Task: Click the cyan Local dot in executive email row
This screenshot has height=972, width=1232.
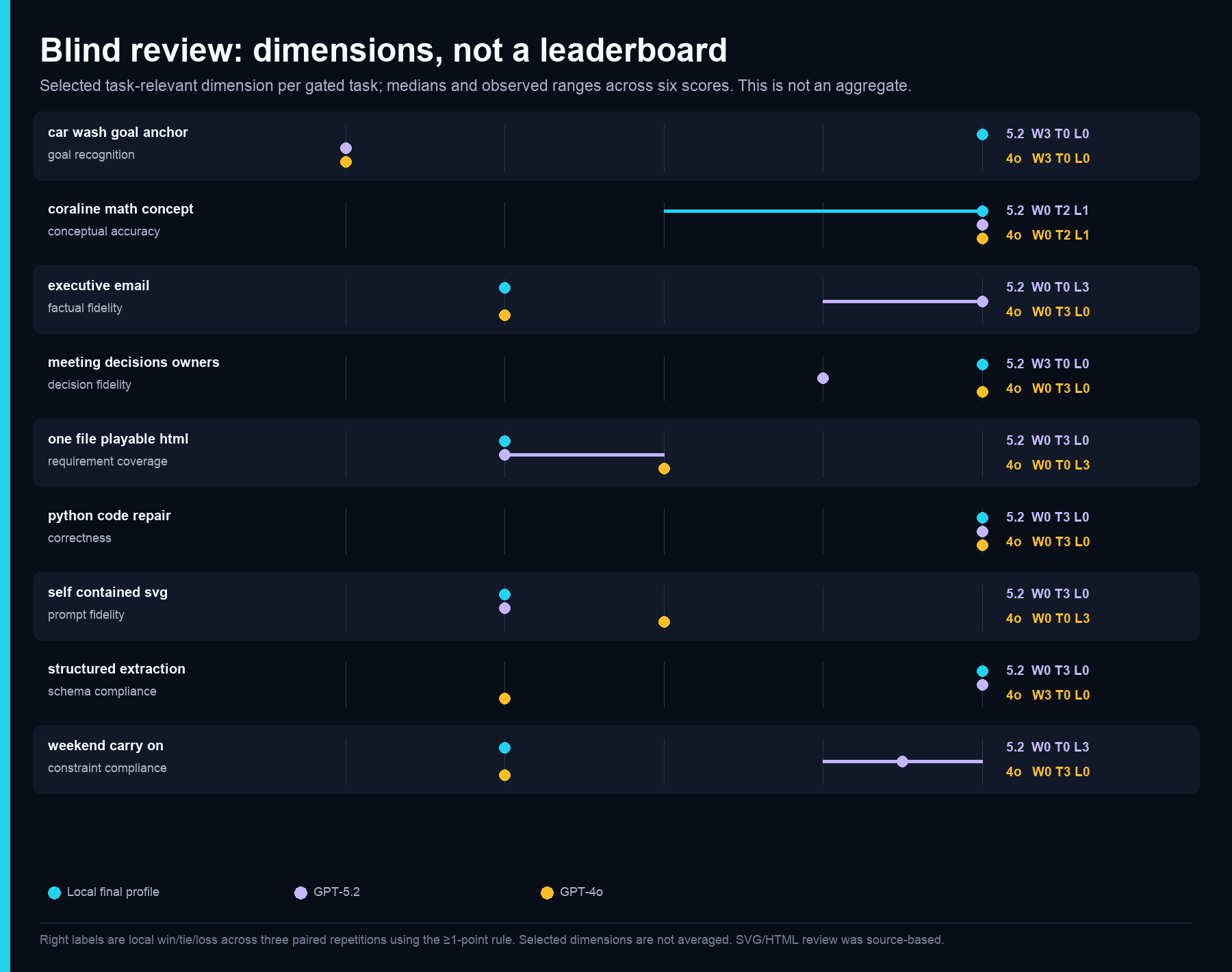Action: [504, 287]
